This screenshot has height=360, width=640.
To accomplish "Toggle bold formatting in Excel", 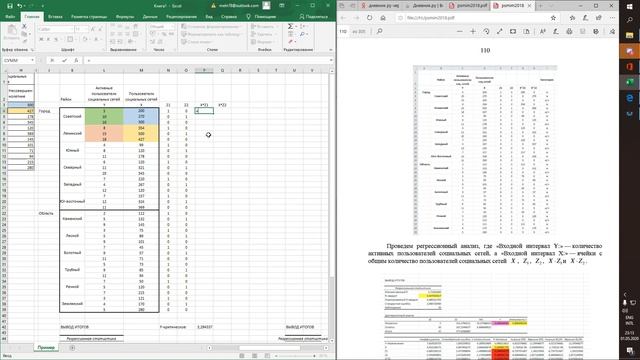I will pyautogui.click(x=41, y=39).
